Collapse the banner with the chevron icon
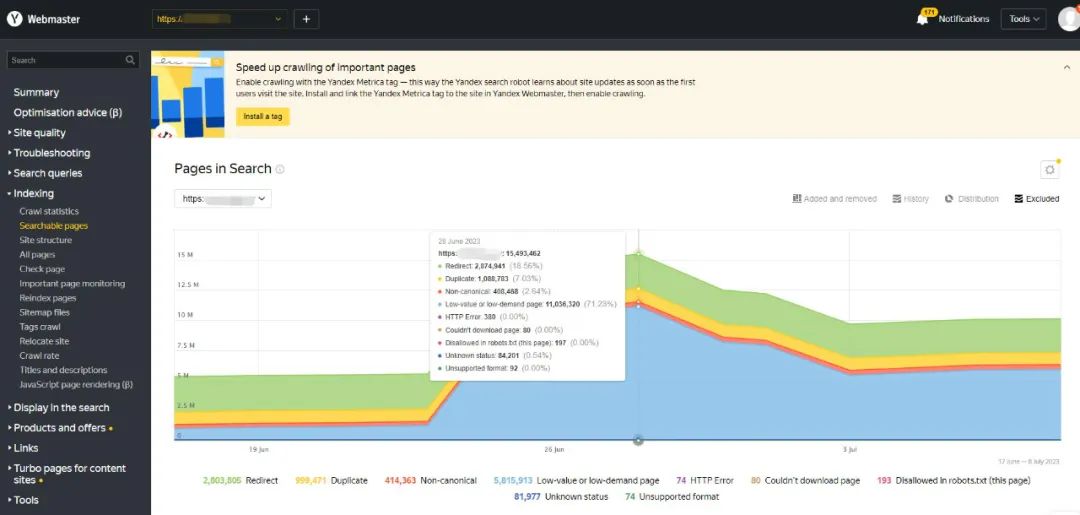 [x=1066, y=67]
